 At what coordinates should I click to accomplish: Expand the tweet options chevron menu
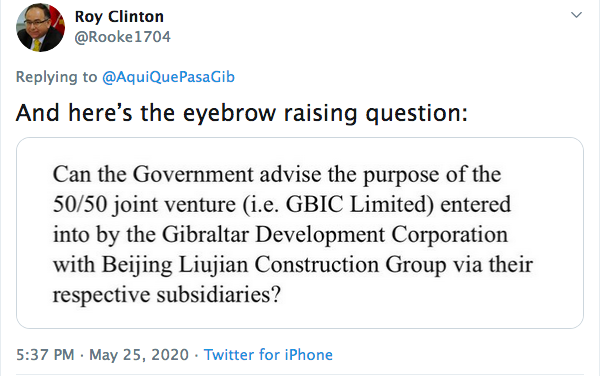pyautogui.click(x=576, y=15)
